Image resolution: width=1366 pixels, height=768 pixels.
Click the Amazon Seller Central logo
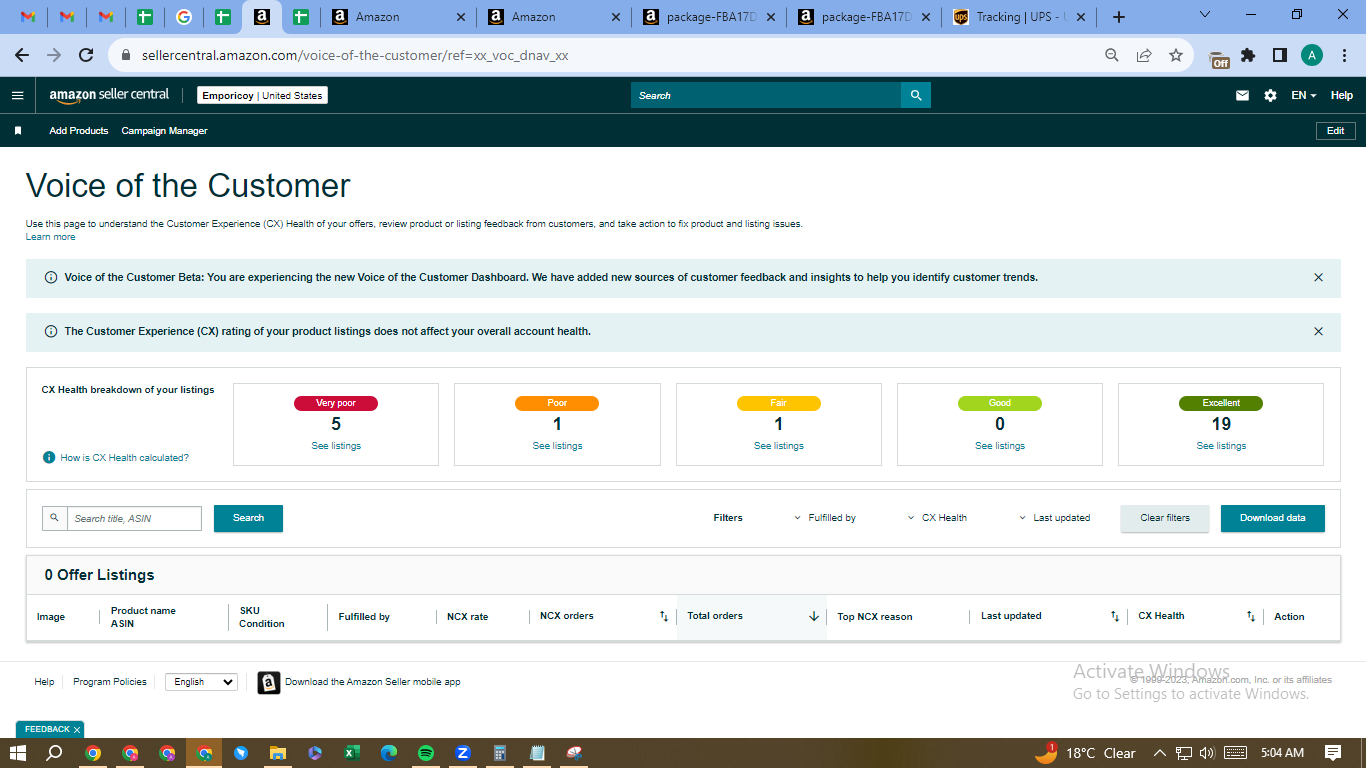pos(110,95)
